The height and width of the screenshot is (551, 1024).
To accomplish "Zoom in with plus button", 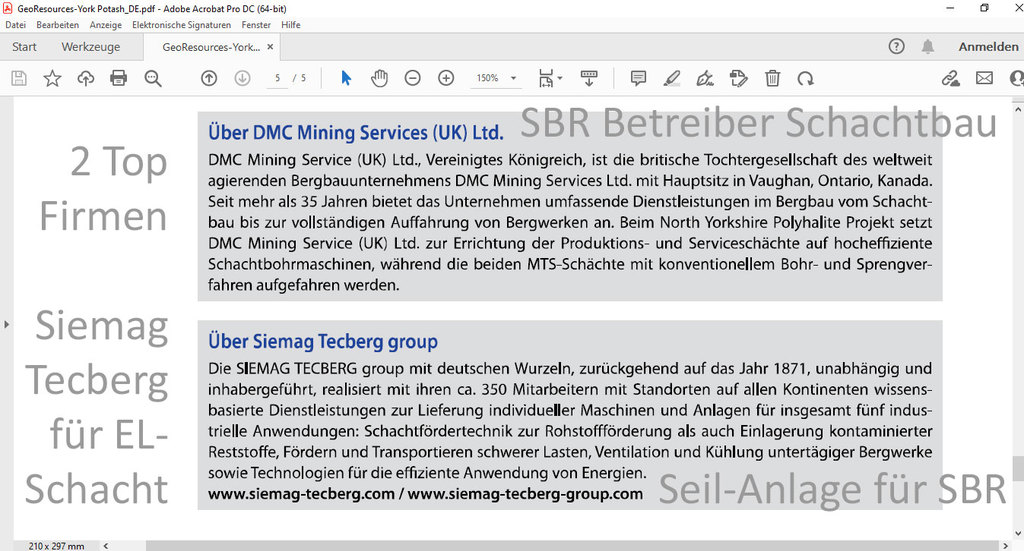I will (446, 78).
